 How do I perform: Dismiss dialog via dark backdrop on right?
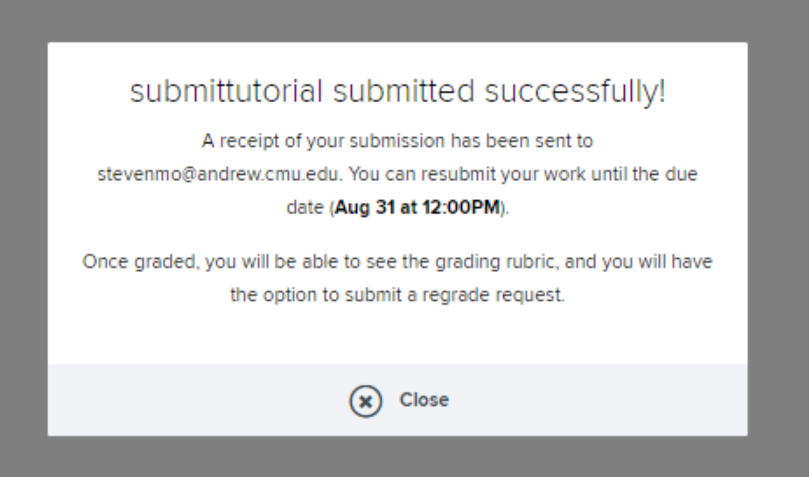[778, 238]
